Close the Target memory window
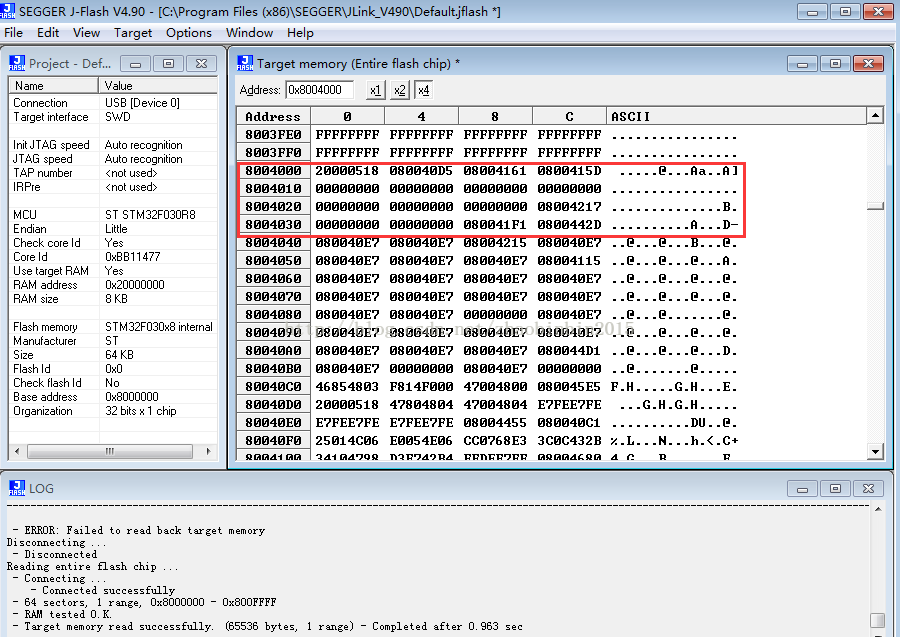Image resolution: width=900 pixels, height=637 pixels. (868, 64)
